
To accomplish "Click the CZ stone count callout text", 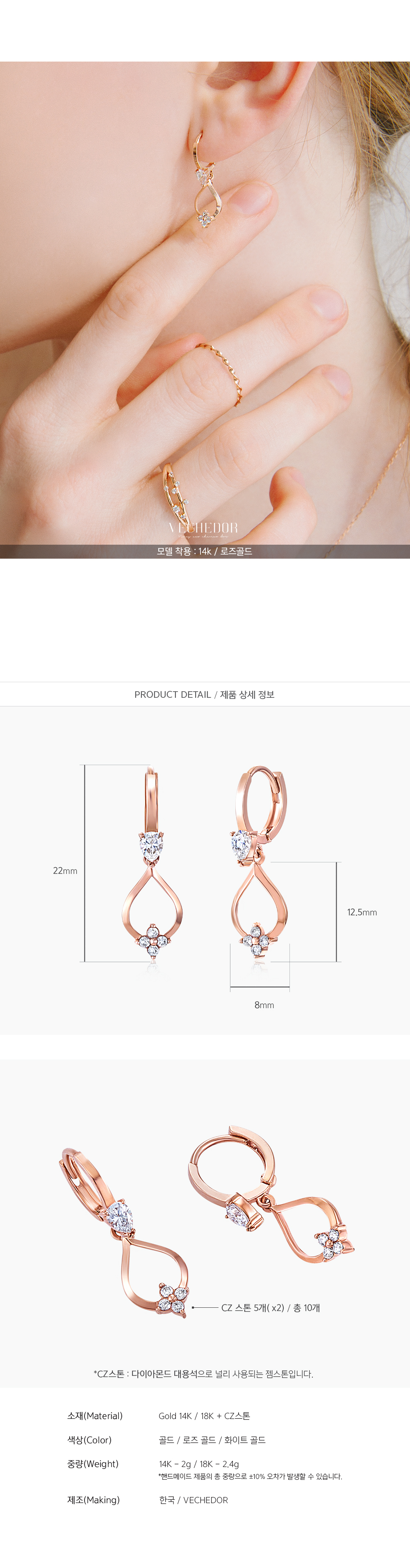I will pyautogui.click(x=271, y=1307).
